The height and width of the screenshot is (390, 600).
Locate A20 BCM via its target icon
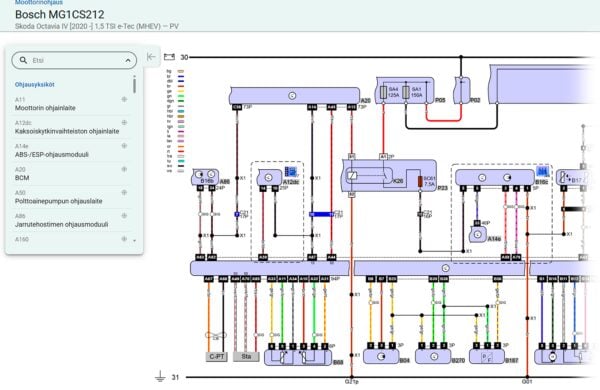[124, 169]
